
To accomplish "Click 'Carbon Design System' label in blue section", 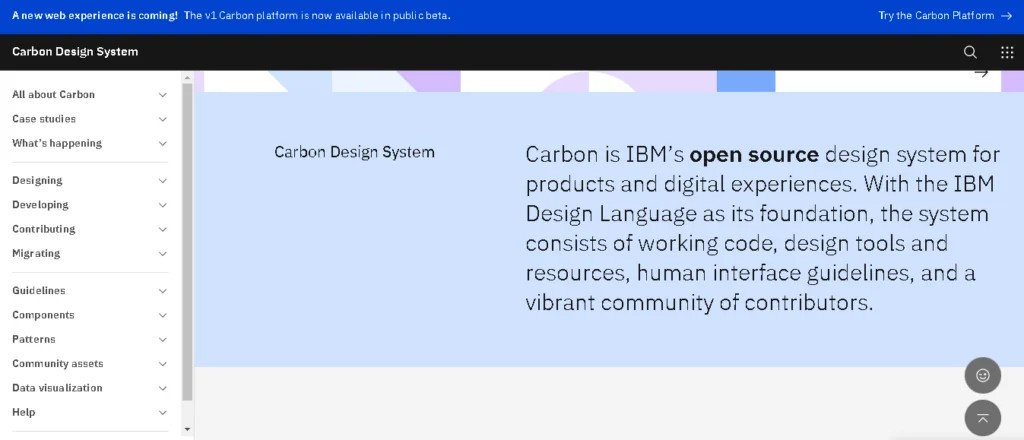I will (355, 152).
